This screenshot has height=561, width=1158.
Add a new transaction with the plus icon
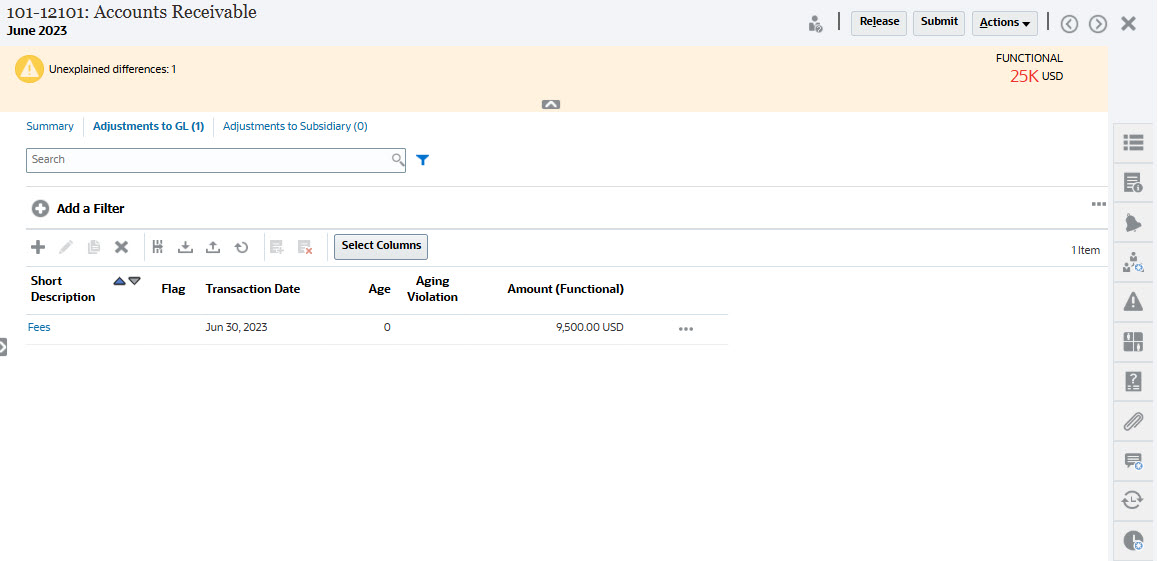pyautogui.click(x=38, y=247)
